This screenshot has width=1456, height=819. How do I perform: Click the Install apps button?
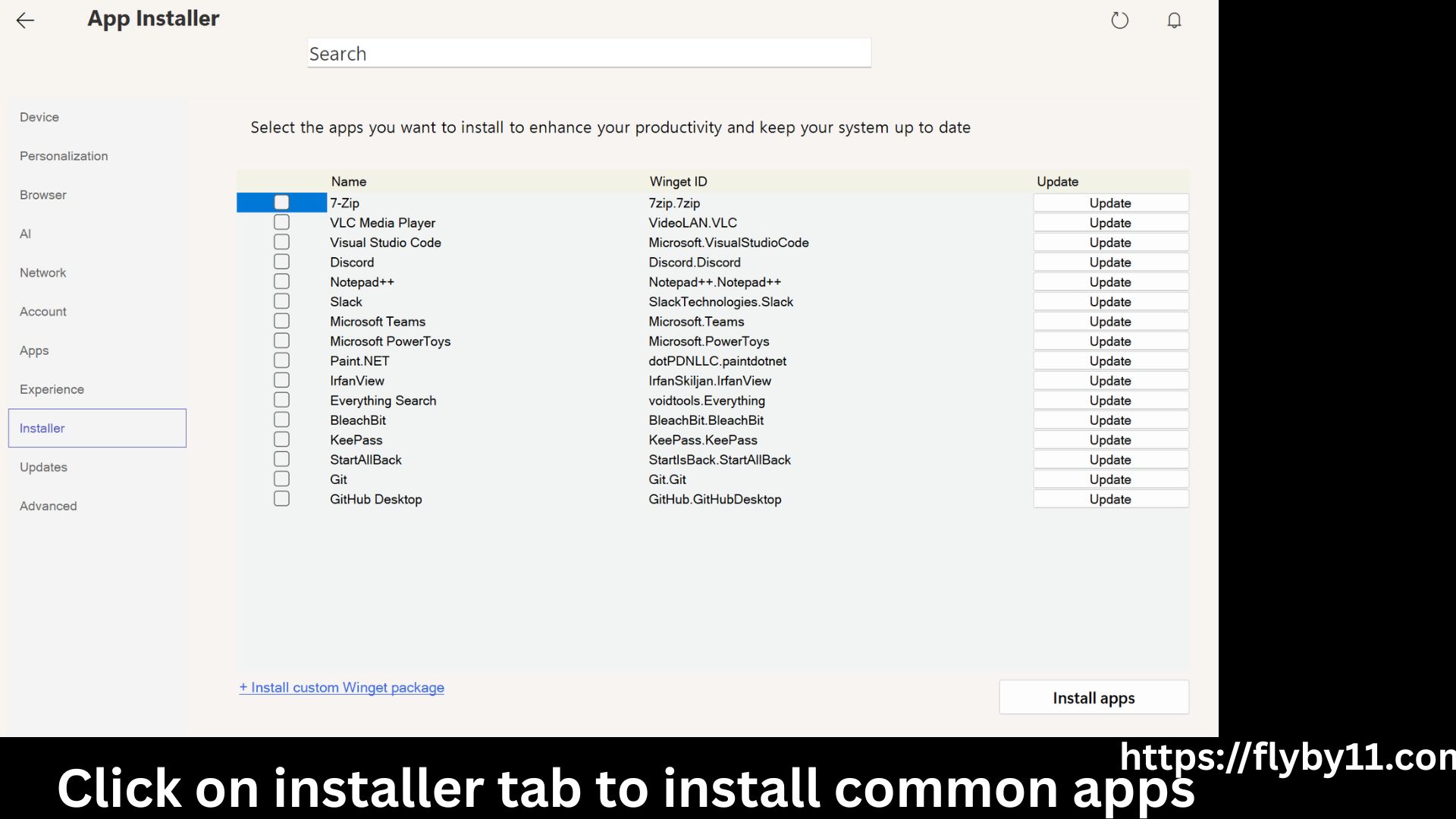click(x=1093, y=697)
